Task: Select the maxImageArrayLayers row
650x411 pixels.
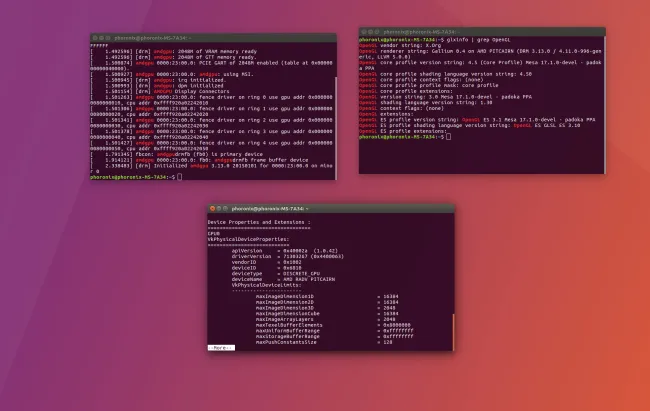Action: (325, 320)
